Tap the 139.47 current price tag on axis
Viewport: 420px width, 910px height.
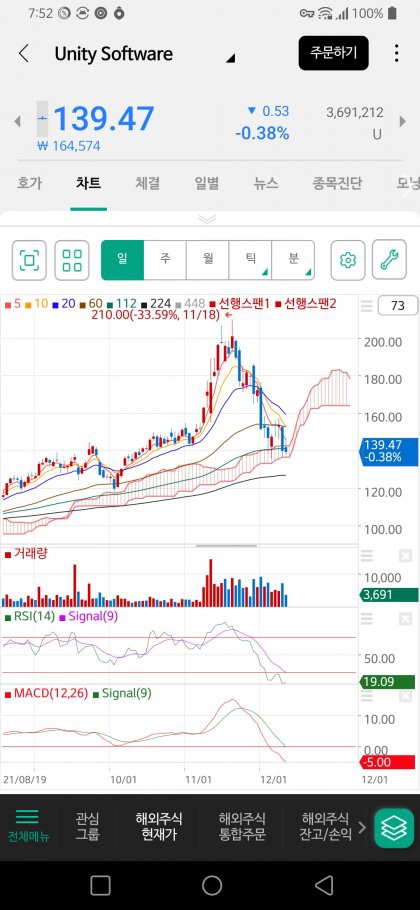pos(389,451)
